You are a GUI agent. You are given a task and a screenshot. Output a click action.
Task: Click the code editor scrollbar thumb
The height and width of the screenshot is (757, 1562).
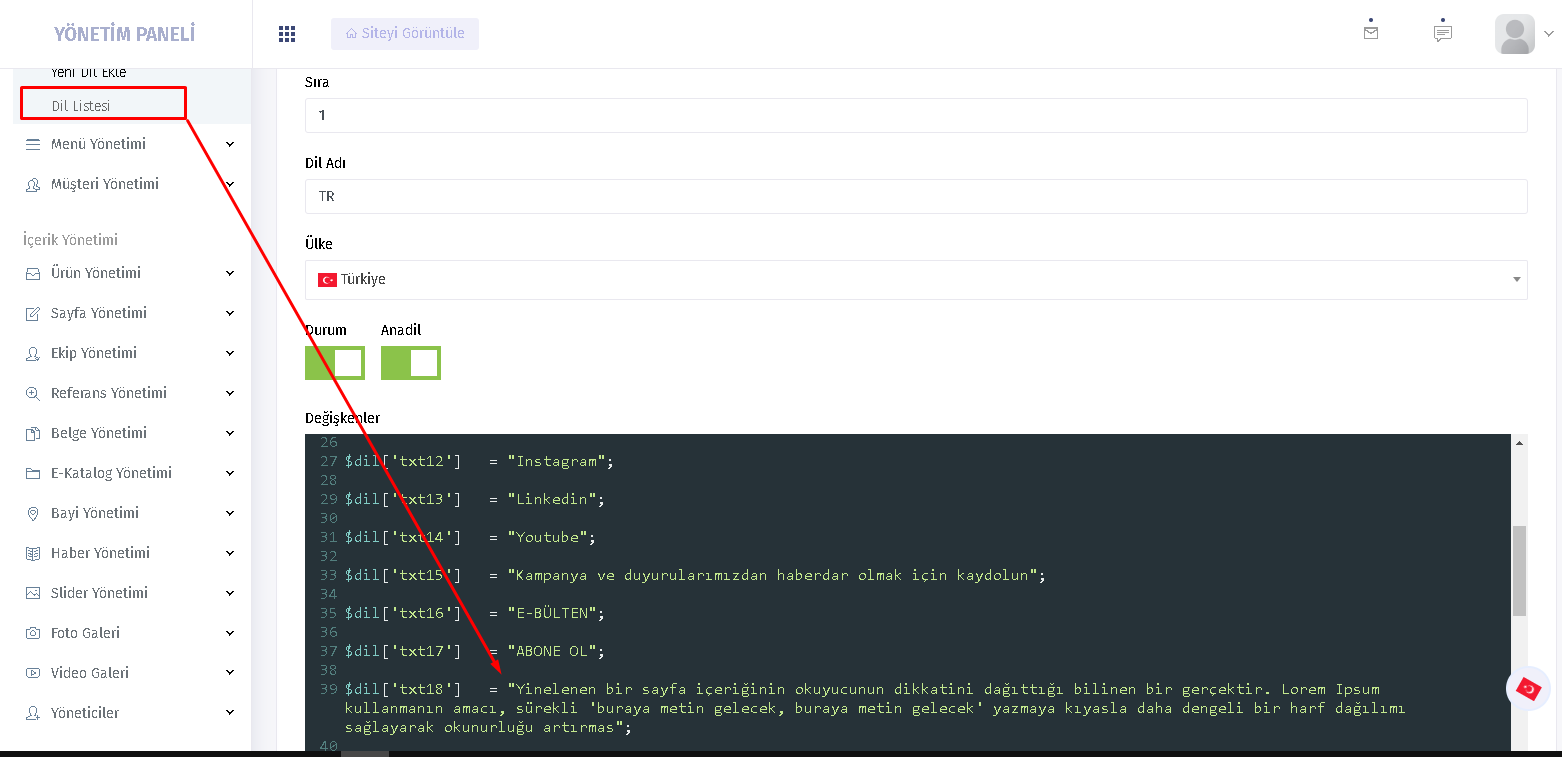point(1519,570)
